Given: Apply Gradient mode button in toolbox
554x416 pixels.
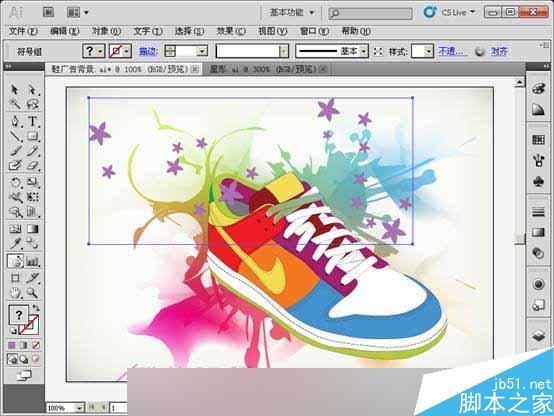Looking at the screenshot, I should click(x=24, y=345).
